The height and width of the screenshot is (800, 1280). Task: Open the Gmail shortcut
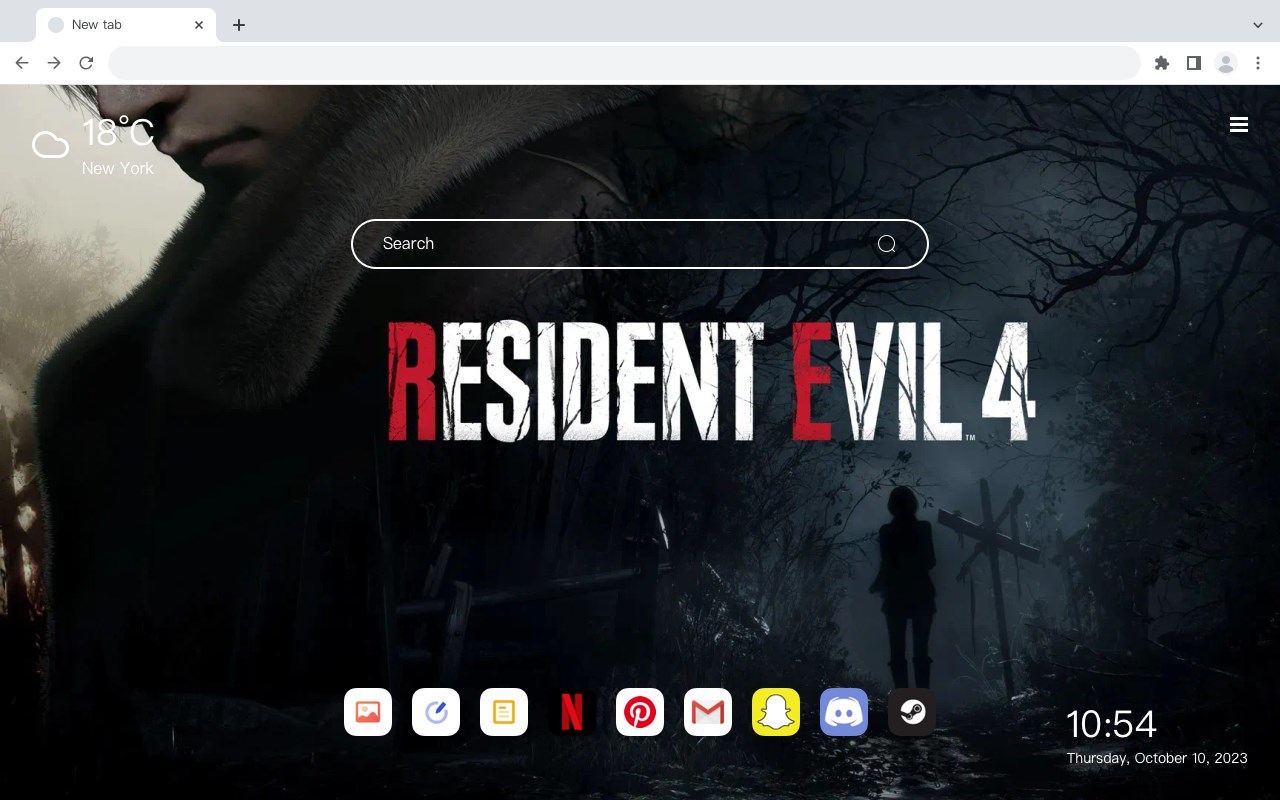708,712
